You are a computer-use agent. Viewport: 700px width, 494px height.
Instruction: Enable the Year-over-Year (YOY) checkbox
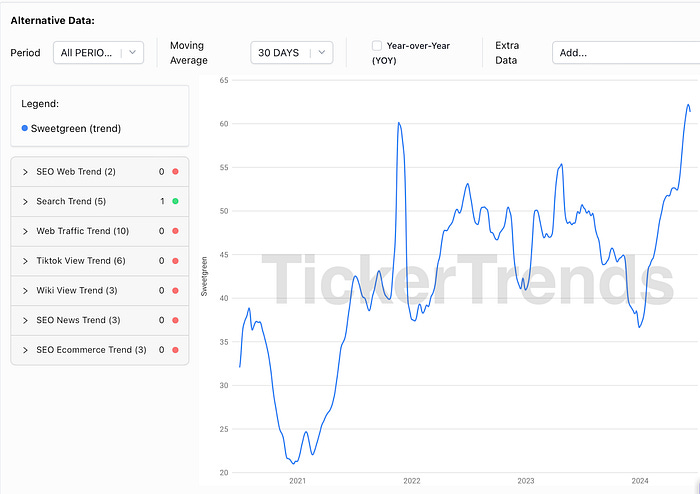[377, 46]
